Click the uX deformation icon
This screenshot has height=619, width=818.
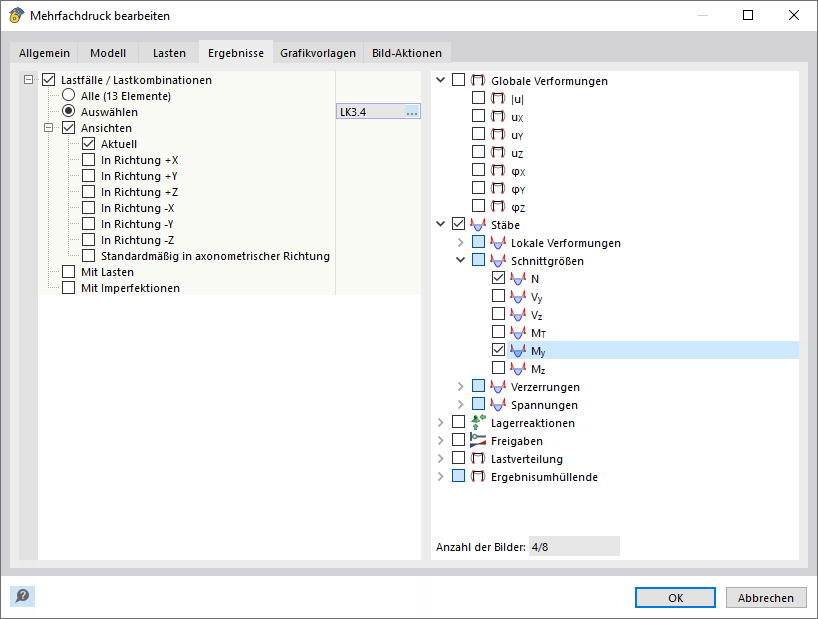(x=498, y=116)
